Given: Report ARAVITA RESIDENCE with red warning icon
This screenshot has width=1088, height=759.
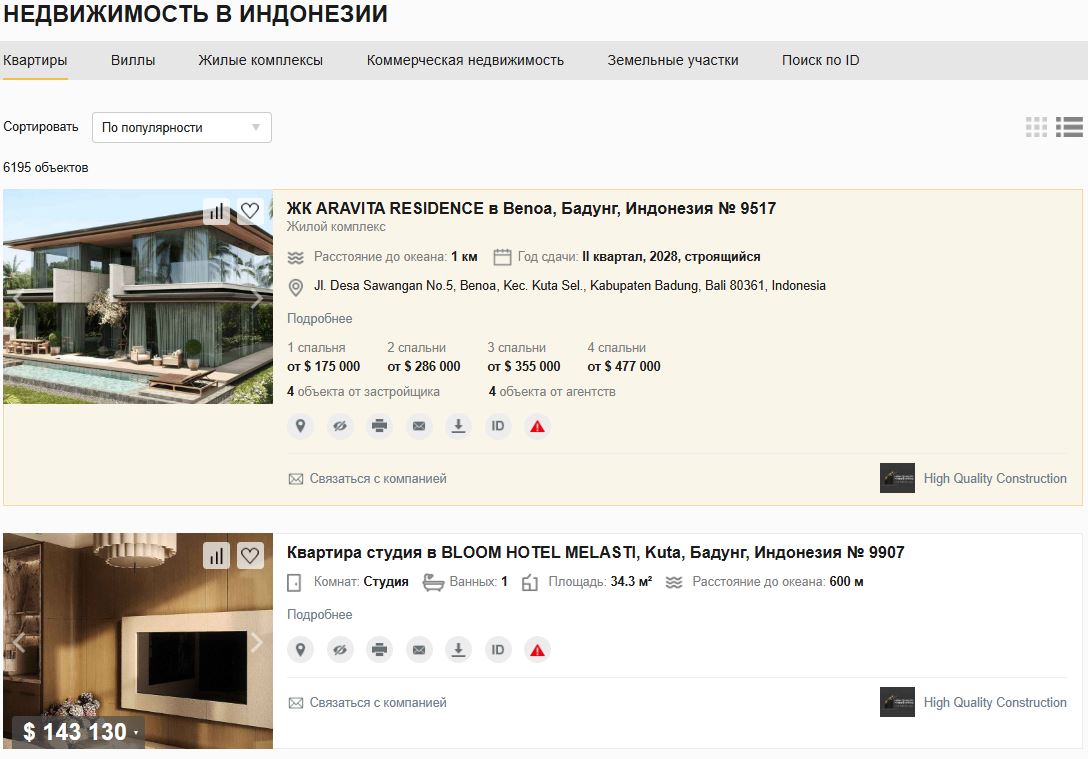Looking at the screenshot, I should pos(538,426).
